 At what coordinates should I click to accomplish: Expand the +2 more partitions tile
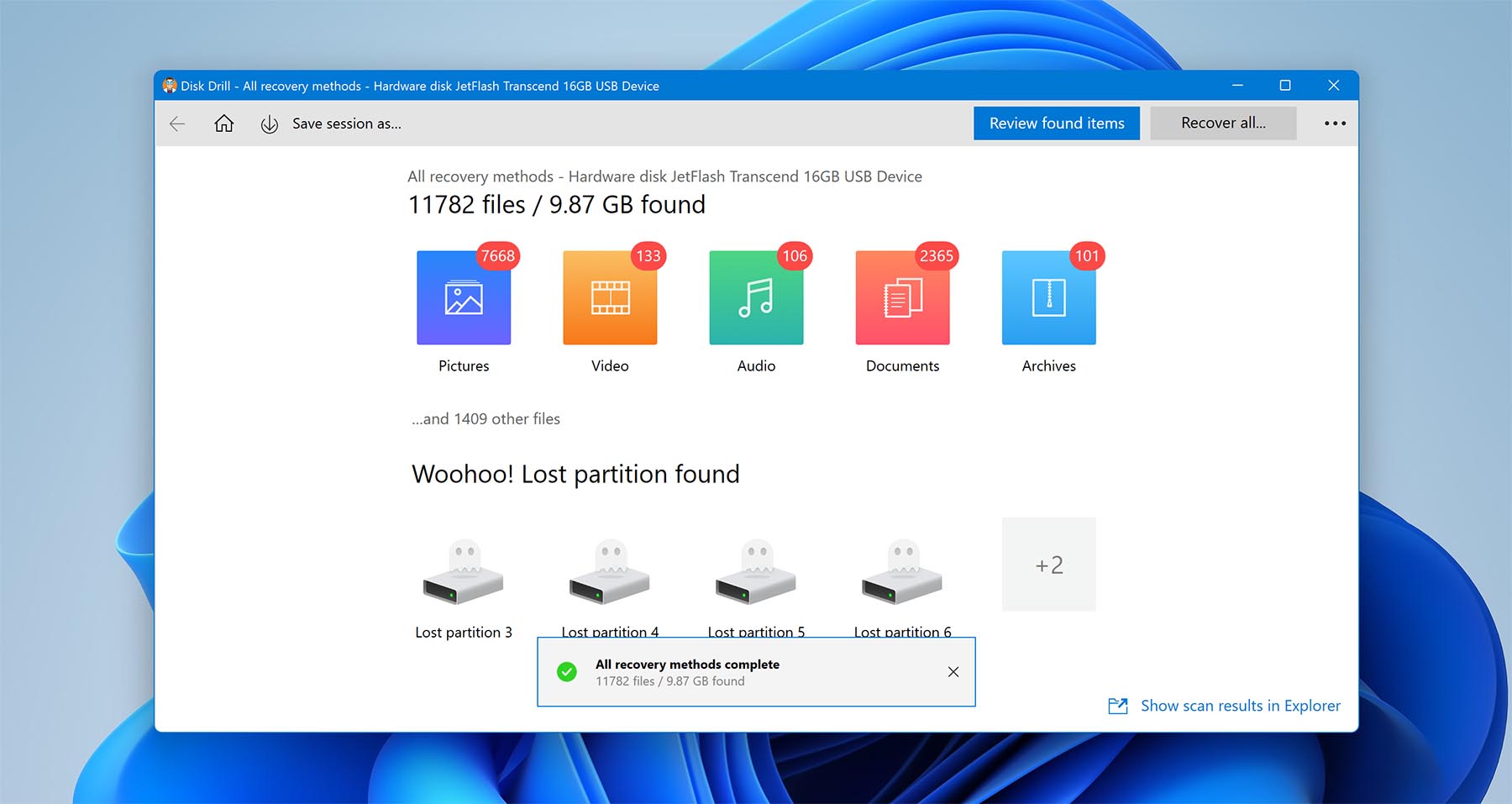[1048, 565]
